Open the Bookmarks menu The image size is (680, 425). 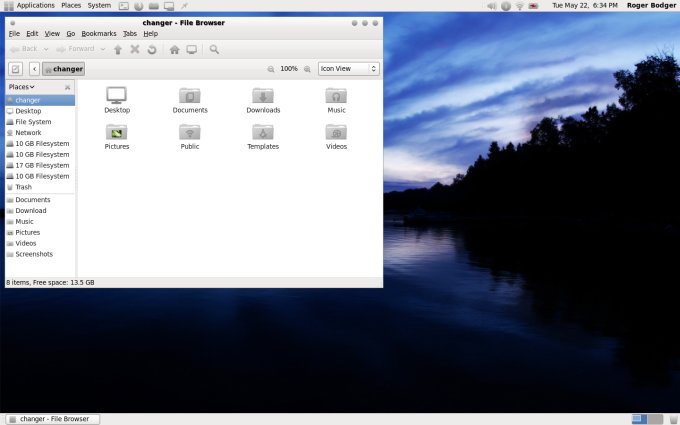(x=99, y=33)
